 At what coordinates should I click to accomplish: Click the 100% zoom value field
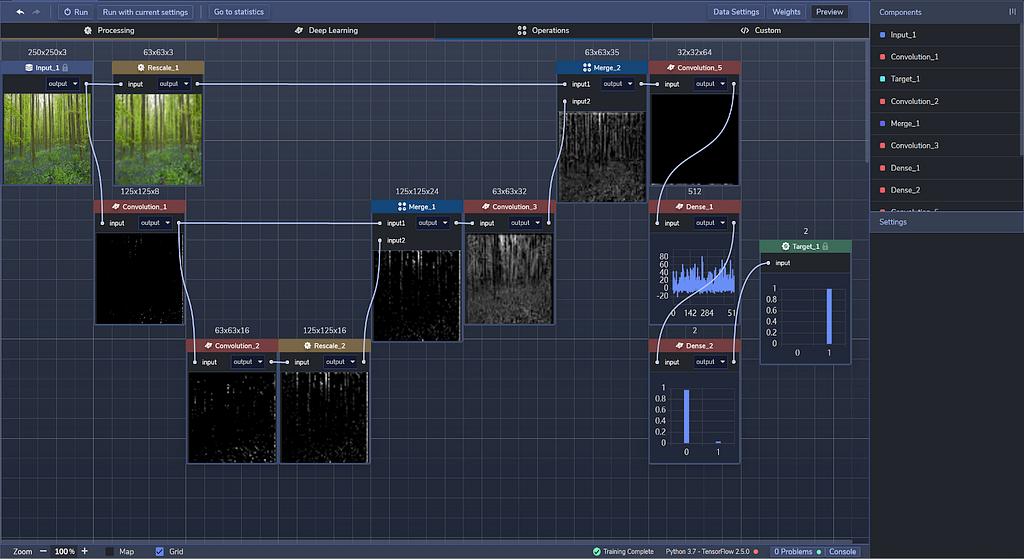(x=64, y=551)
